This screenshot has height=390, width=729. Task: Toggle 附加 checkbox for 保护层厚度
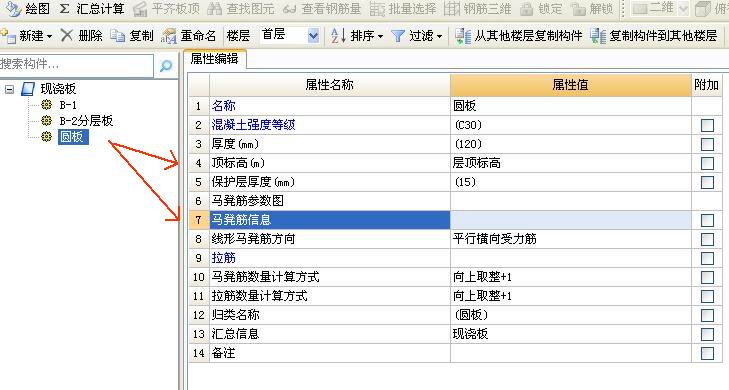pos(707,182)
